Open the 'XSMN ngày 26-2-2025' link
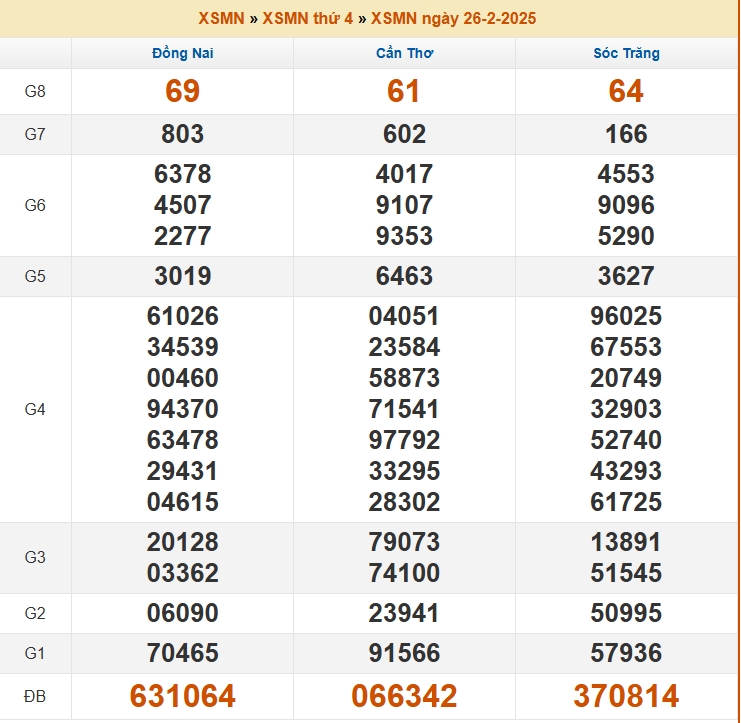The height and width of the screenshot is (723, 741). [454, 18]
